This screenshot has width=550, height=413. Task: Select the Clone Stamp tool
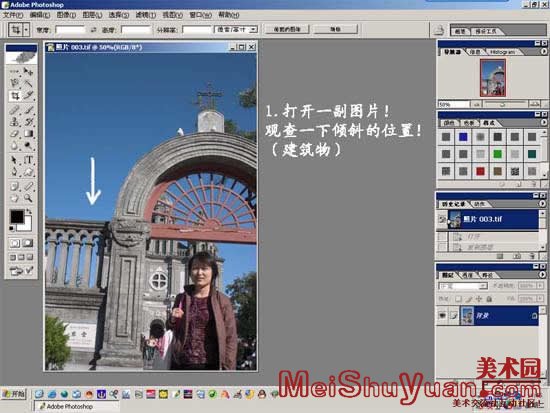click(14, 122)
